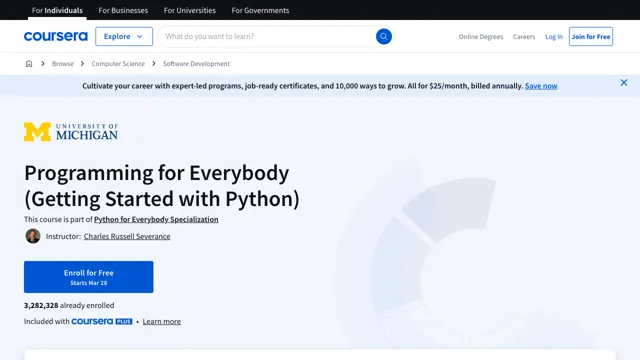
Task: Go to home via breadcrumb house icon
Action: coord(29,64)
